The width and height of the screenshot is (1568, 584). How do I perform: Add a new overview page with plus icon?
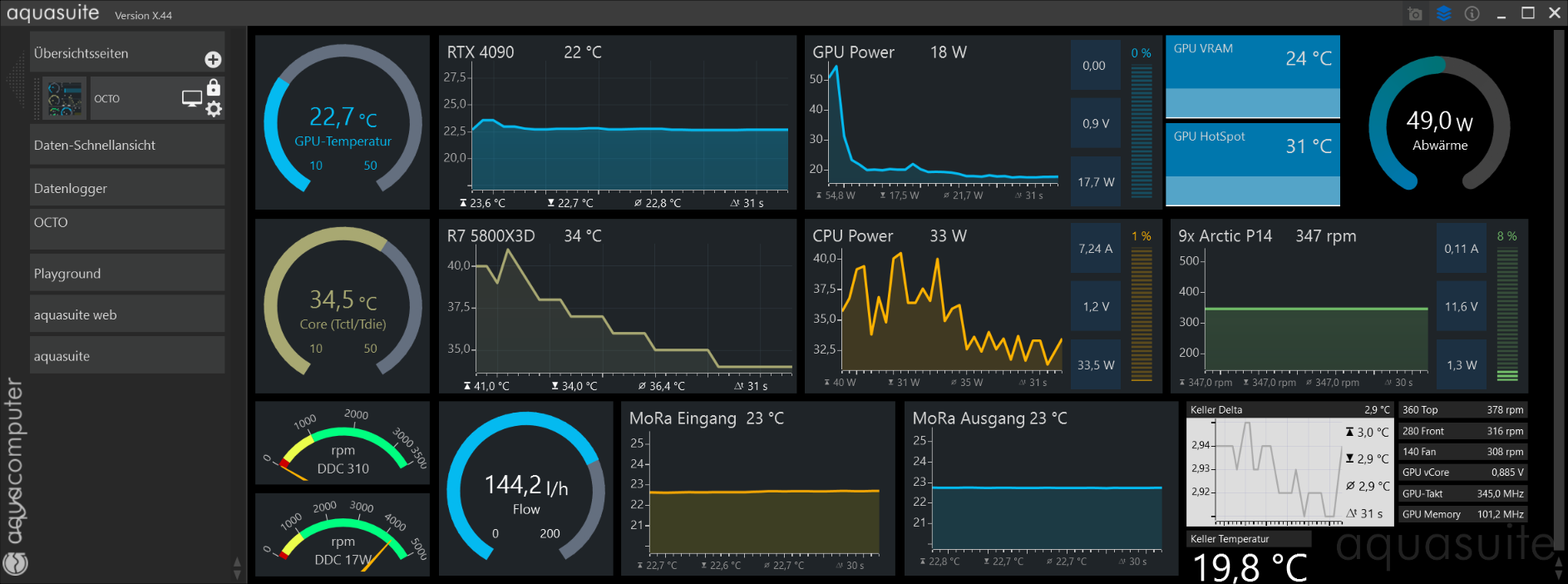213,59
